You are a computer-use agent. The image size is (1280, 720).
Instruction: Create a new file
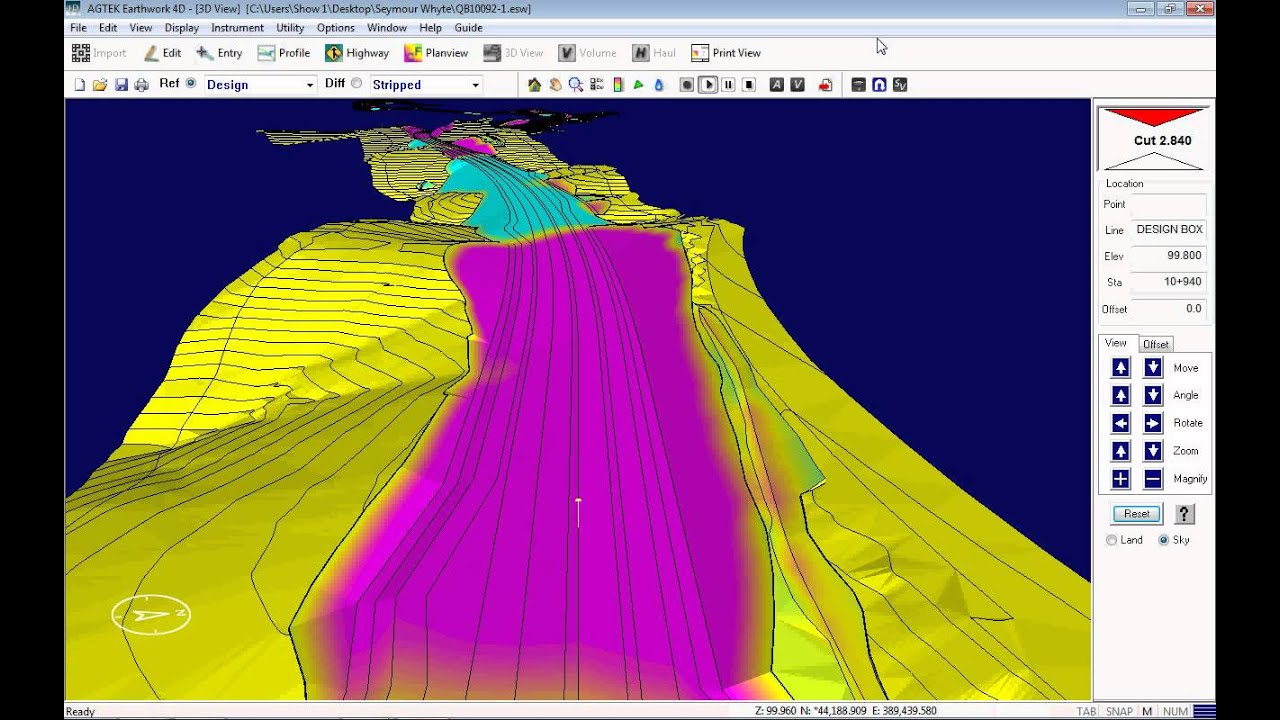click(80, 85)
